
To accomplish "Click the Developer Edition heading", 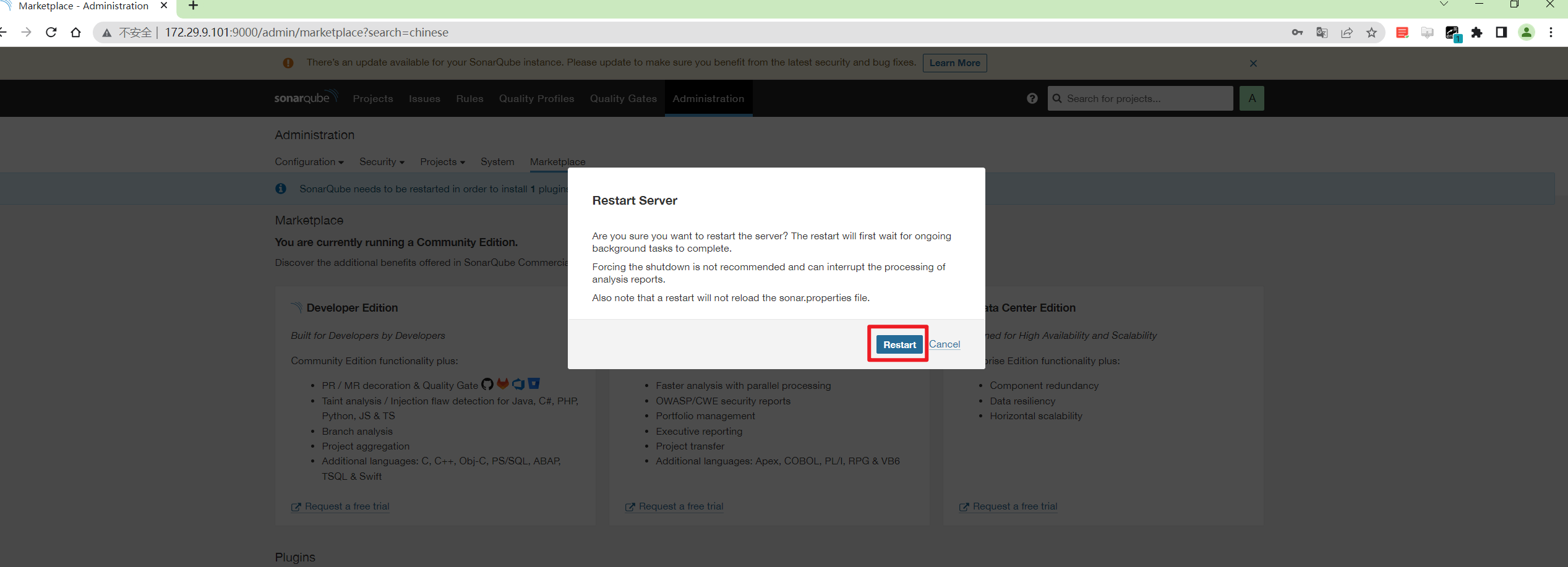I will click(352, 308).
